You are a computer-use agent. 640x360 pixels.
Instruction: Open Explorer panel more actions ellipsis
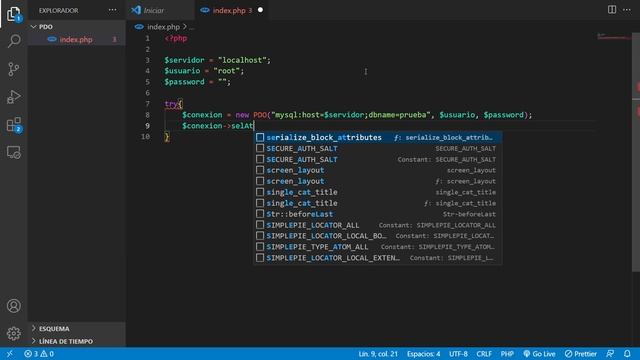tap(112, 10)
